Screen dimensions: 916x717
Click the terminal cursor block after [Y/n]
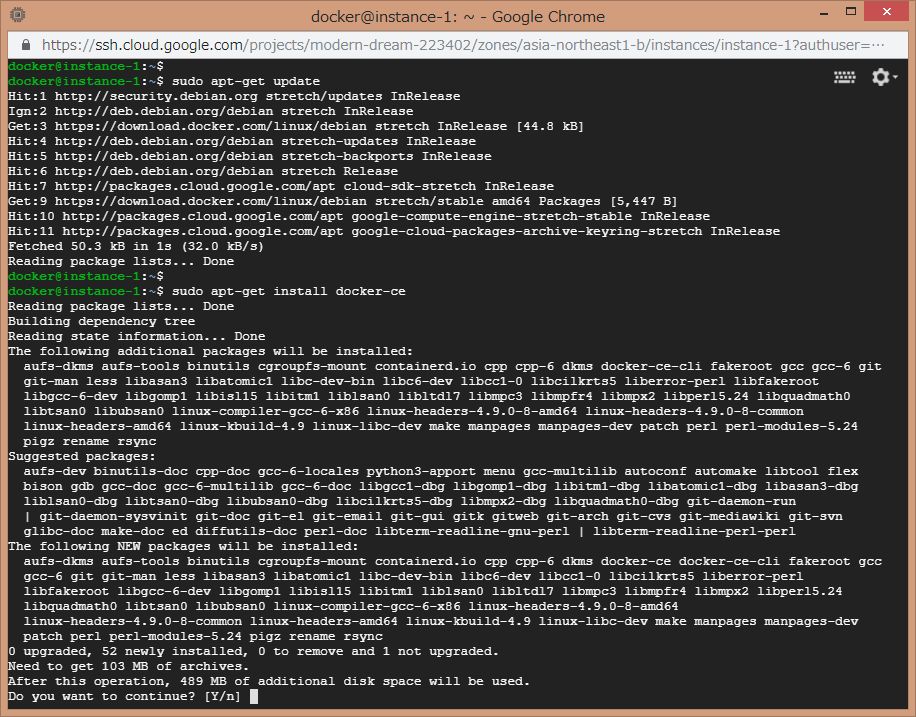tap(254, 696)
